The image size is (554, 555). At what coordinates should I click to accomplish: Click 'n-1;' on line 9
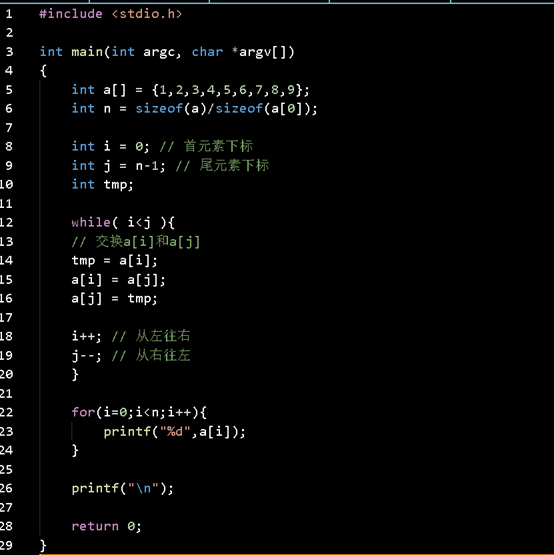click(150, 165)
